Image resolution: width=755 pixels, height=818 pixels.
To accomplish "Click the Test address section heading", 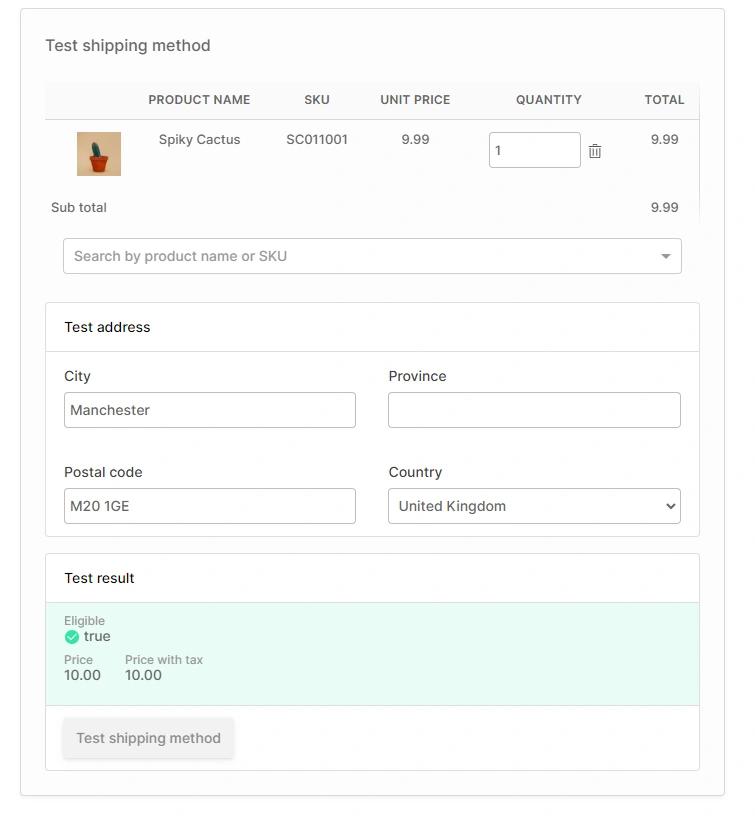I will pyautogui.click(x=107, y=327).
